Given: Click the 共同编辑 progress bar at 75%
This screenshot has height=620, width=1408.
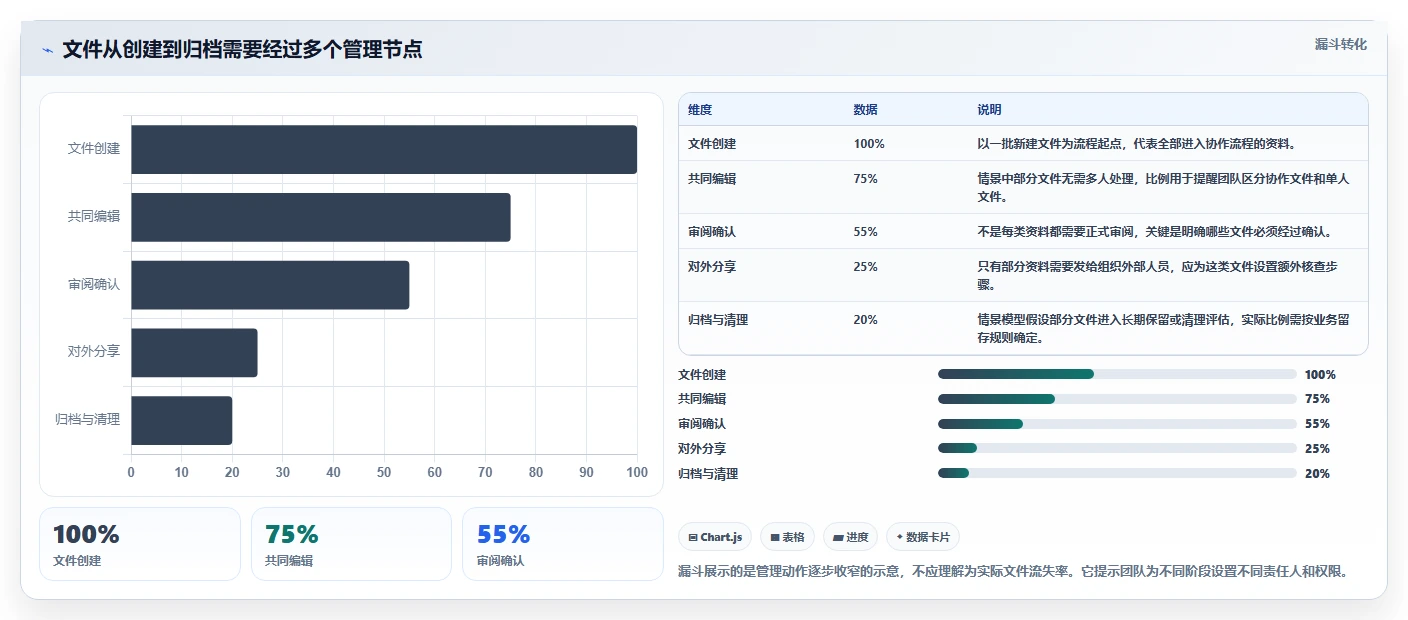Looking at the screenshot, I should pyautogui.click(x=1117, y=399).
